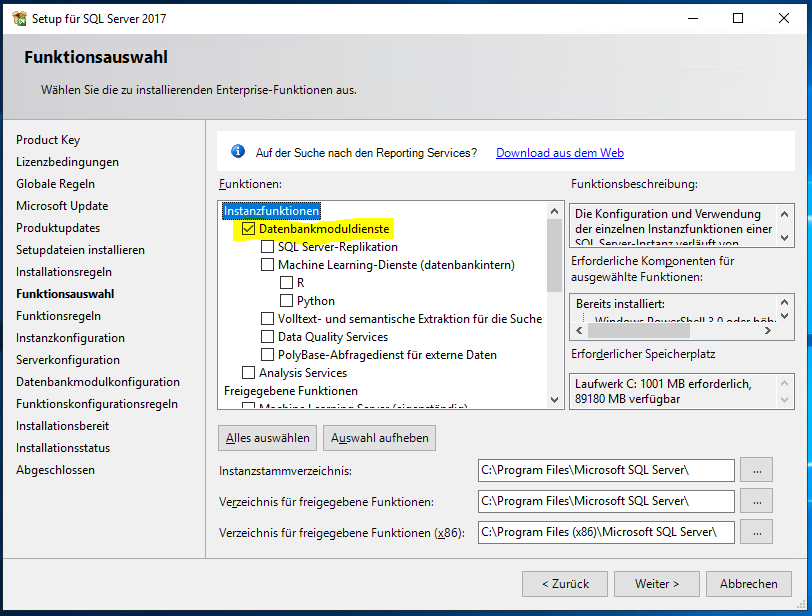The image size is (812, 616).
Task: Click Installationsstatus step in sidebar
Action: 63,448
